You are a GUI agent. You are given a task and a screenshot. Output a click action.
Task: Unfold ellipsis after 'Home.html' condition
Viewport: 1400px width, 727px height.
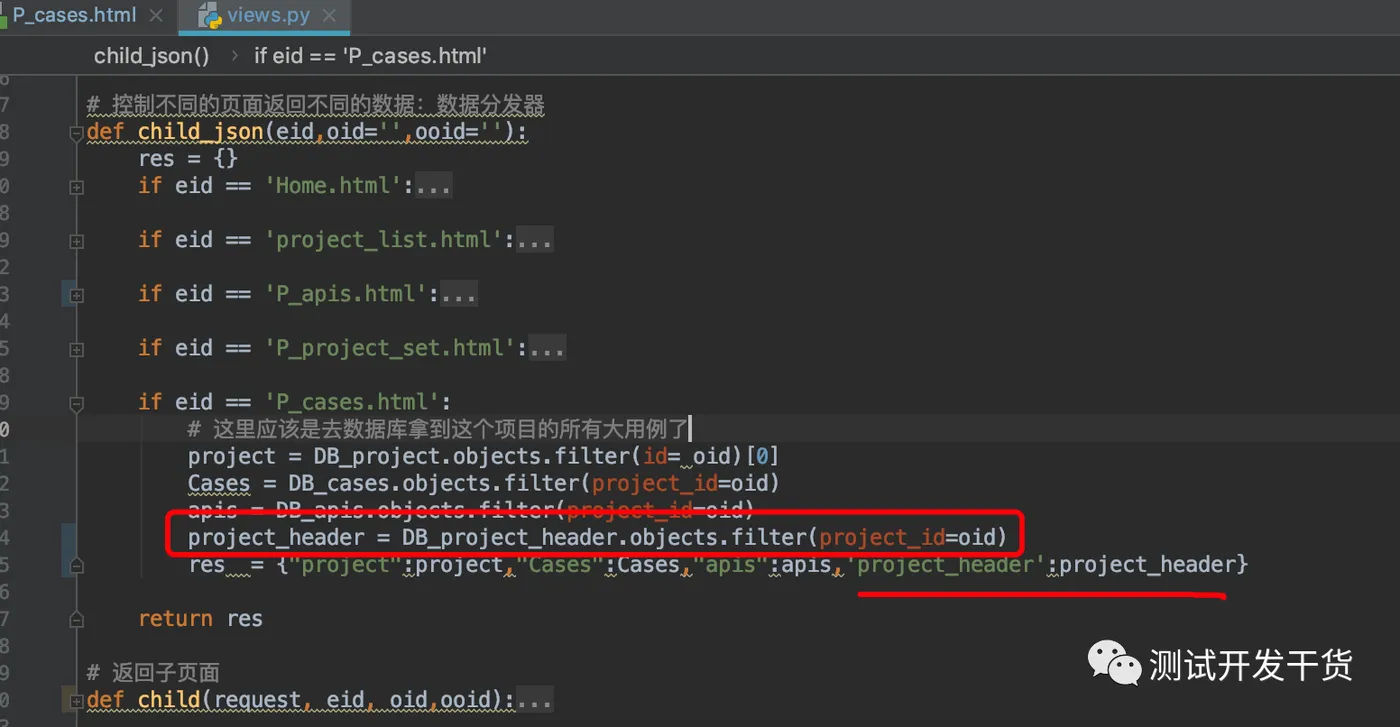click(434, 186)
